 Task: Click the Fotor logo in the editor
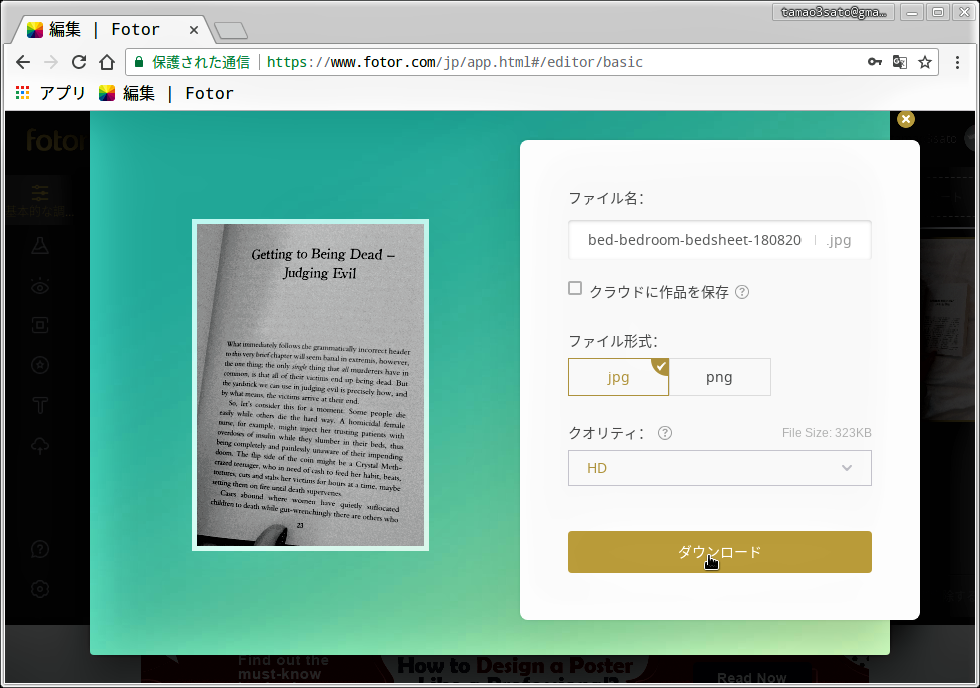tap(54, 141)
